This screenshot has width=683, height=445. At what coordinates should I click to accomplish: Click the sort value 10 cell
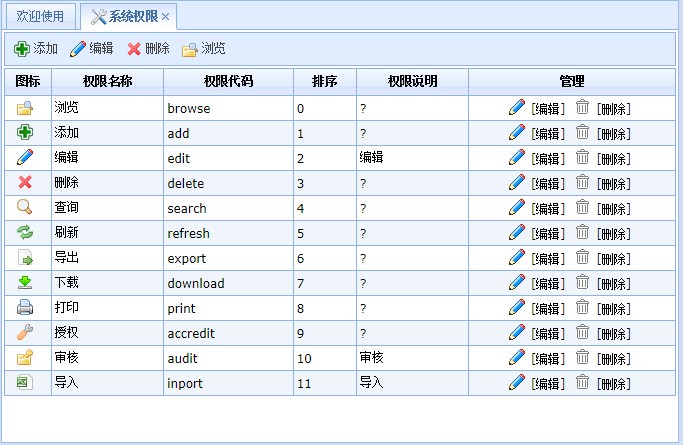pos(325,358)
